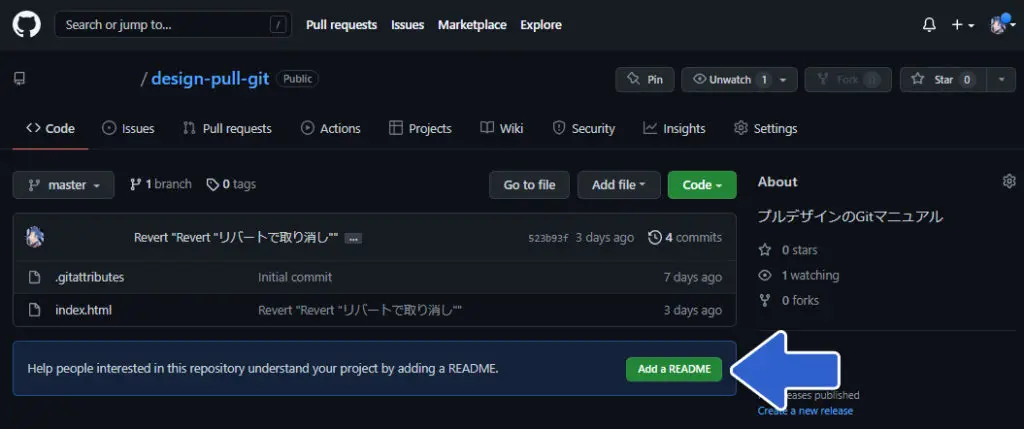This screenshot has height=429, width=1024.
Task: Click the About settings gear icon
Action: point(1008,181)
